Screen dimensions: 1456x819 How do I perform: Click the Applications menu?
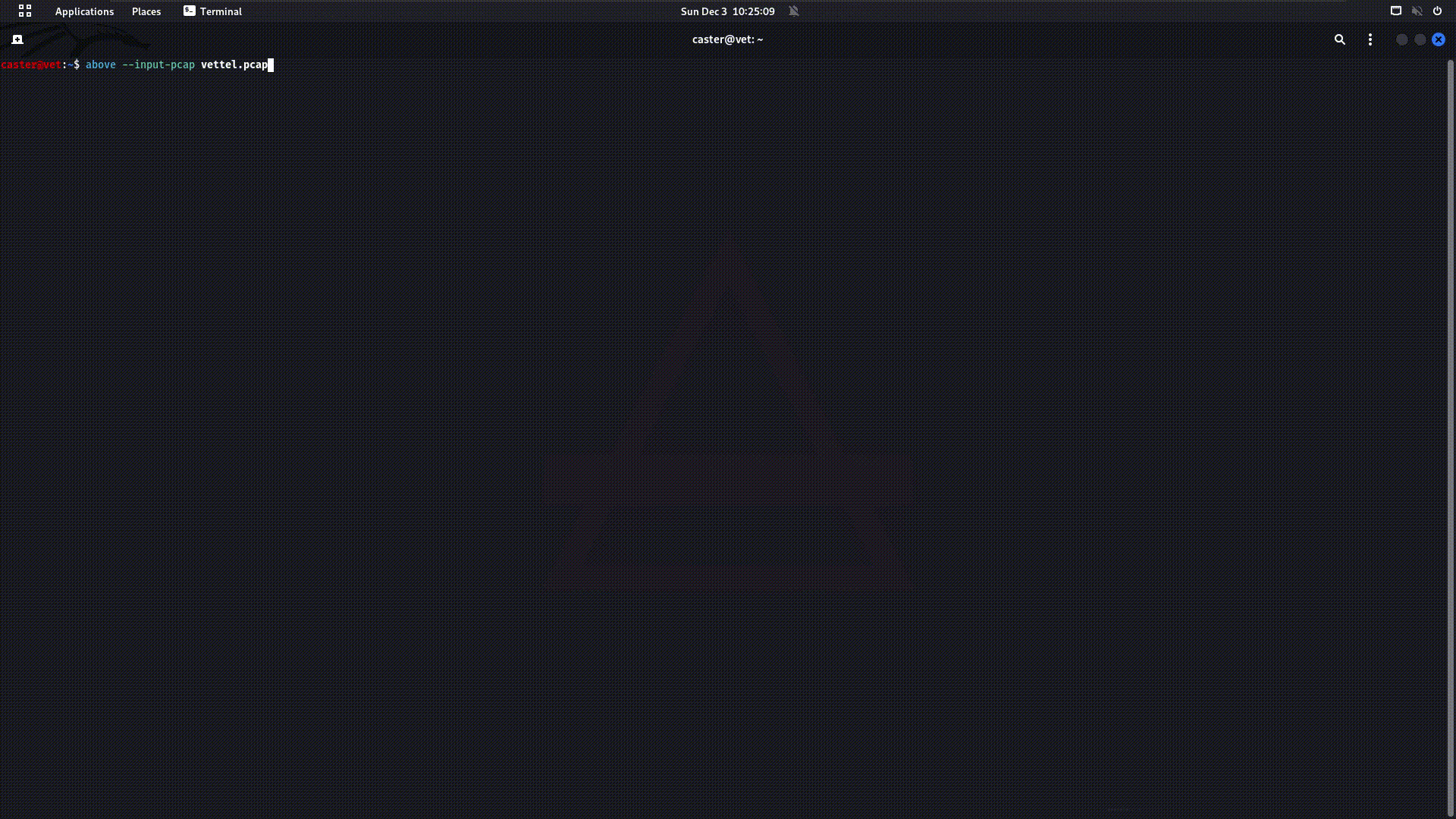[x=84, y=11]
